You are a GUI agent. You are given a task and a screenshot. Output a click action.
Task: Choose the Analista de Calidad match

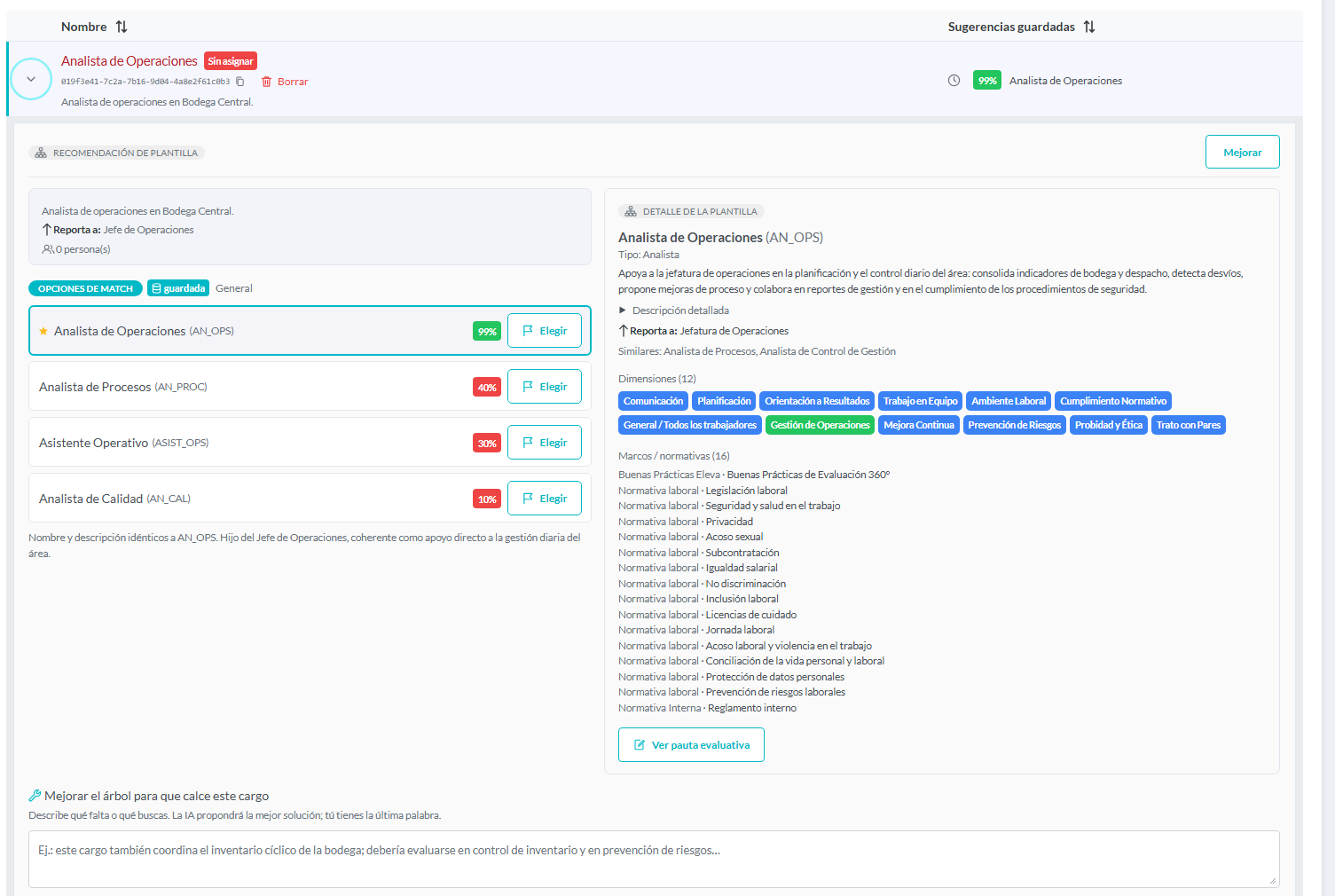tap(545, 499)
